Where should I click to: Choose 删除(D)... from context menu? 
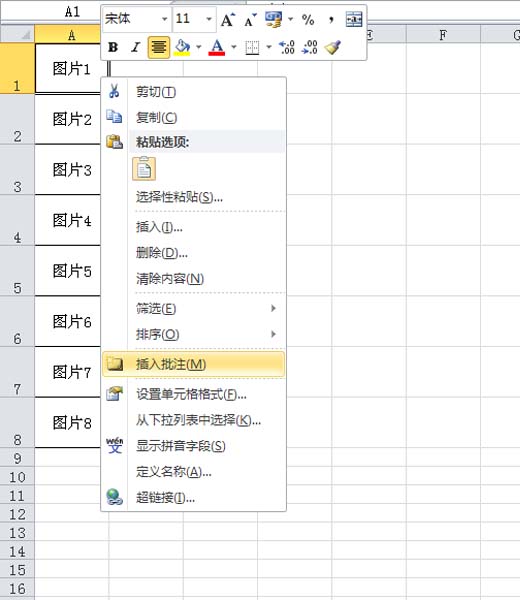(194, 253)
